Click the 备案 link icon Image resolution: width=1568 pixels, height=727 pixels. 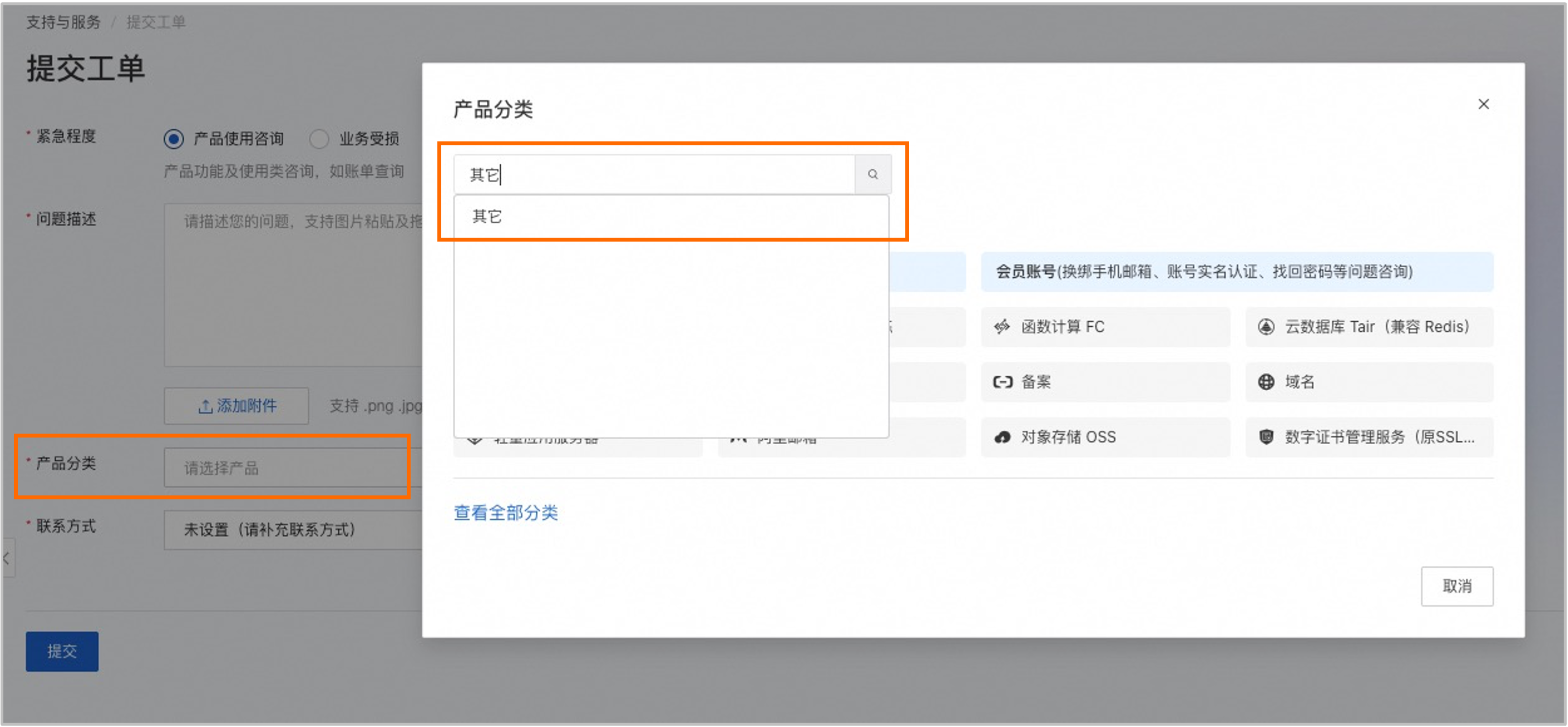[x=1003, y=382]
